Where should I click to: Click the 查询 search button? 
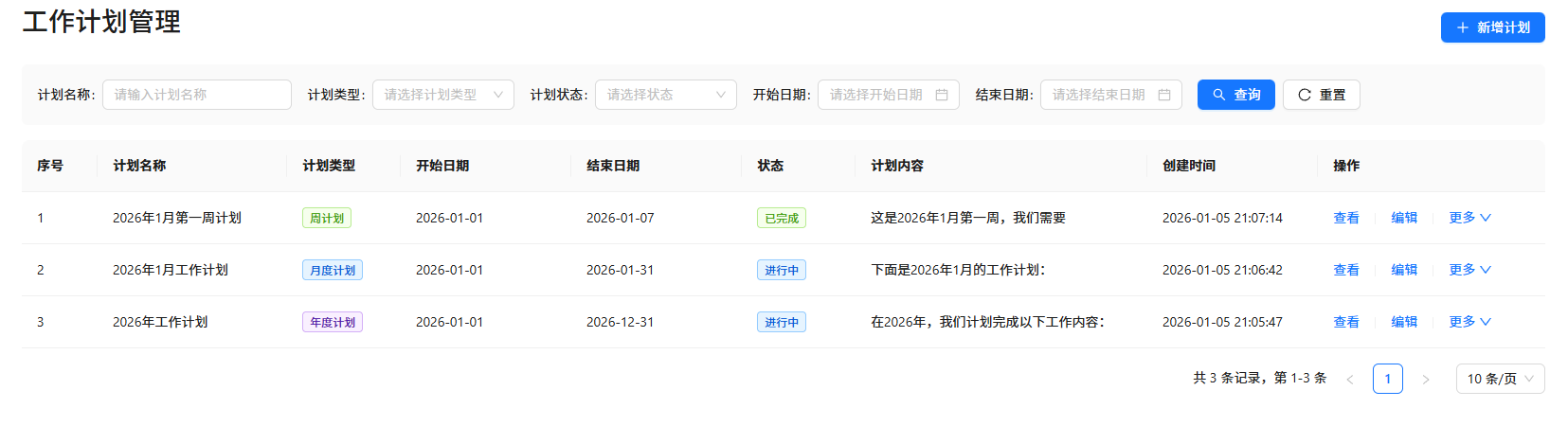1235,95
